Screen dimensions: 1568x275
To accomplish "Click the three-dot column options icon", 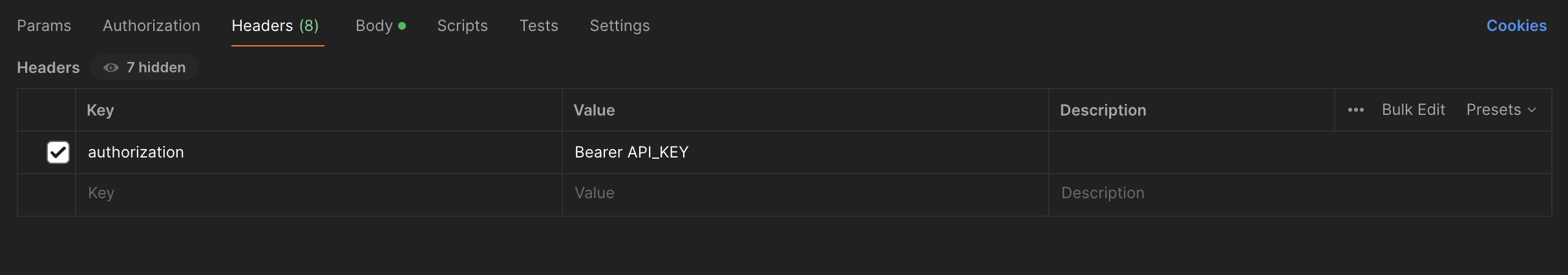I will [1355, 110].
